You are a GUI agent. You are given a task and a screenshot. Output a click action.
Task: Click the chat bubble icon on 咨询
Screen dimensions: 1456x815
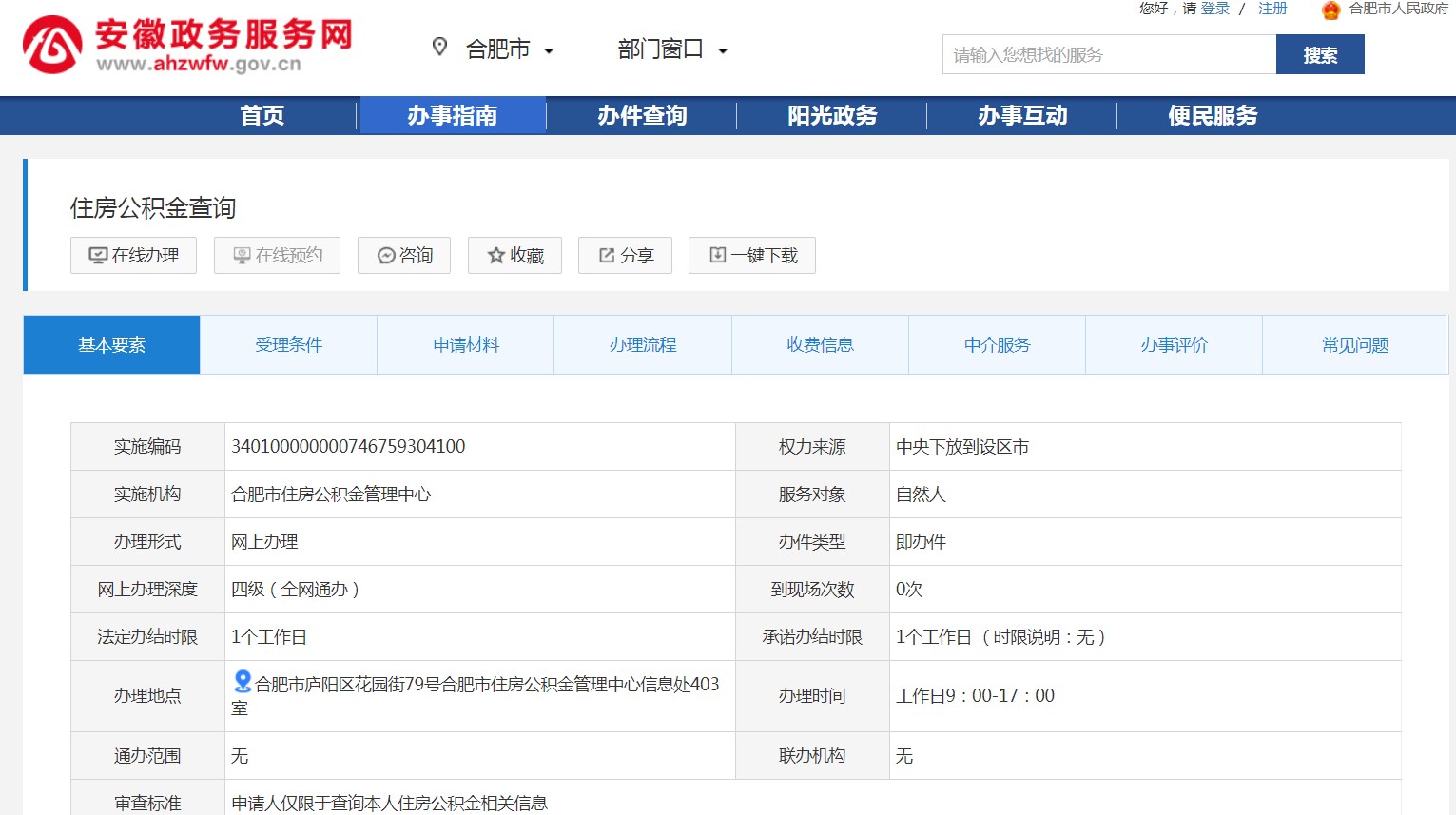[x=386, y=256]
